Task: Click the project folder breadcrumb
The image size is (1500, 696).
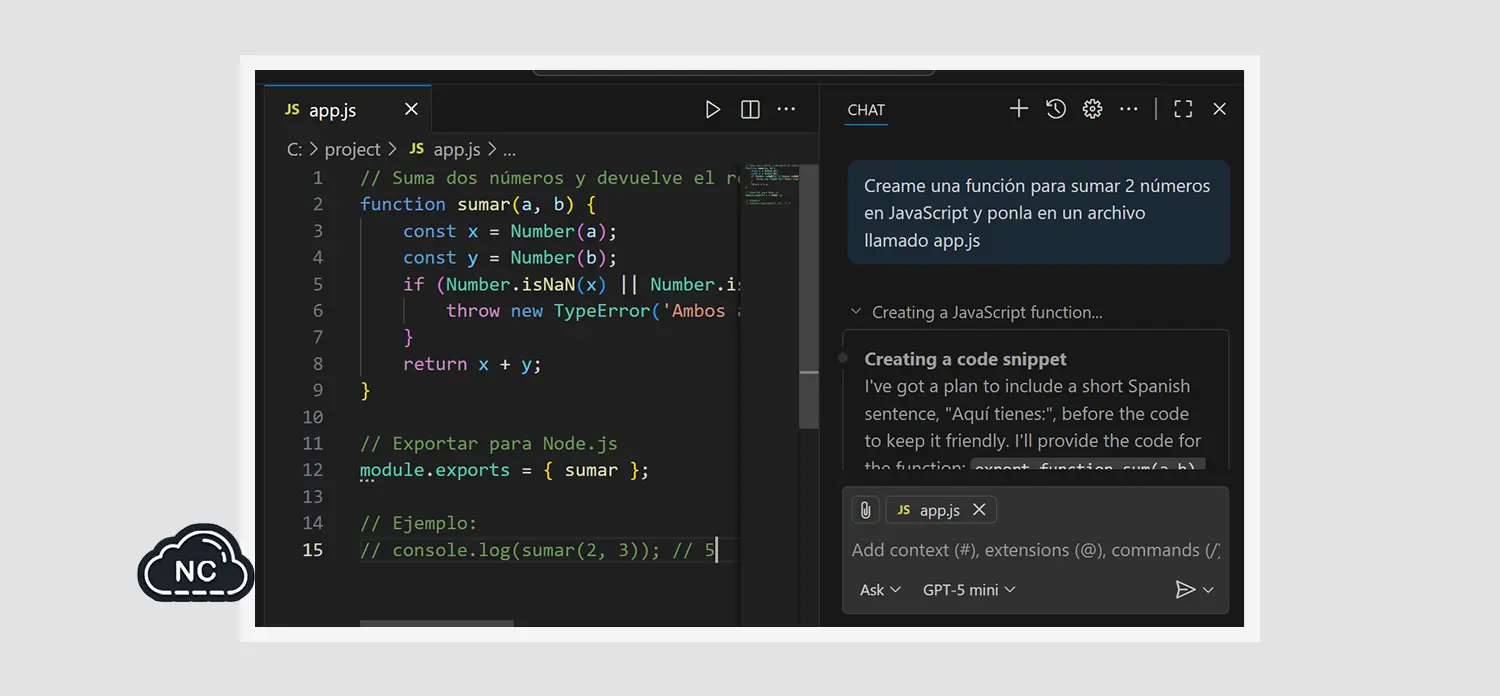Action: pyautogui.click(x=352, y=149)
